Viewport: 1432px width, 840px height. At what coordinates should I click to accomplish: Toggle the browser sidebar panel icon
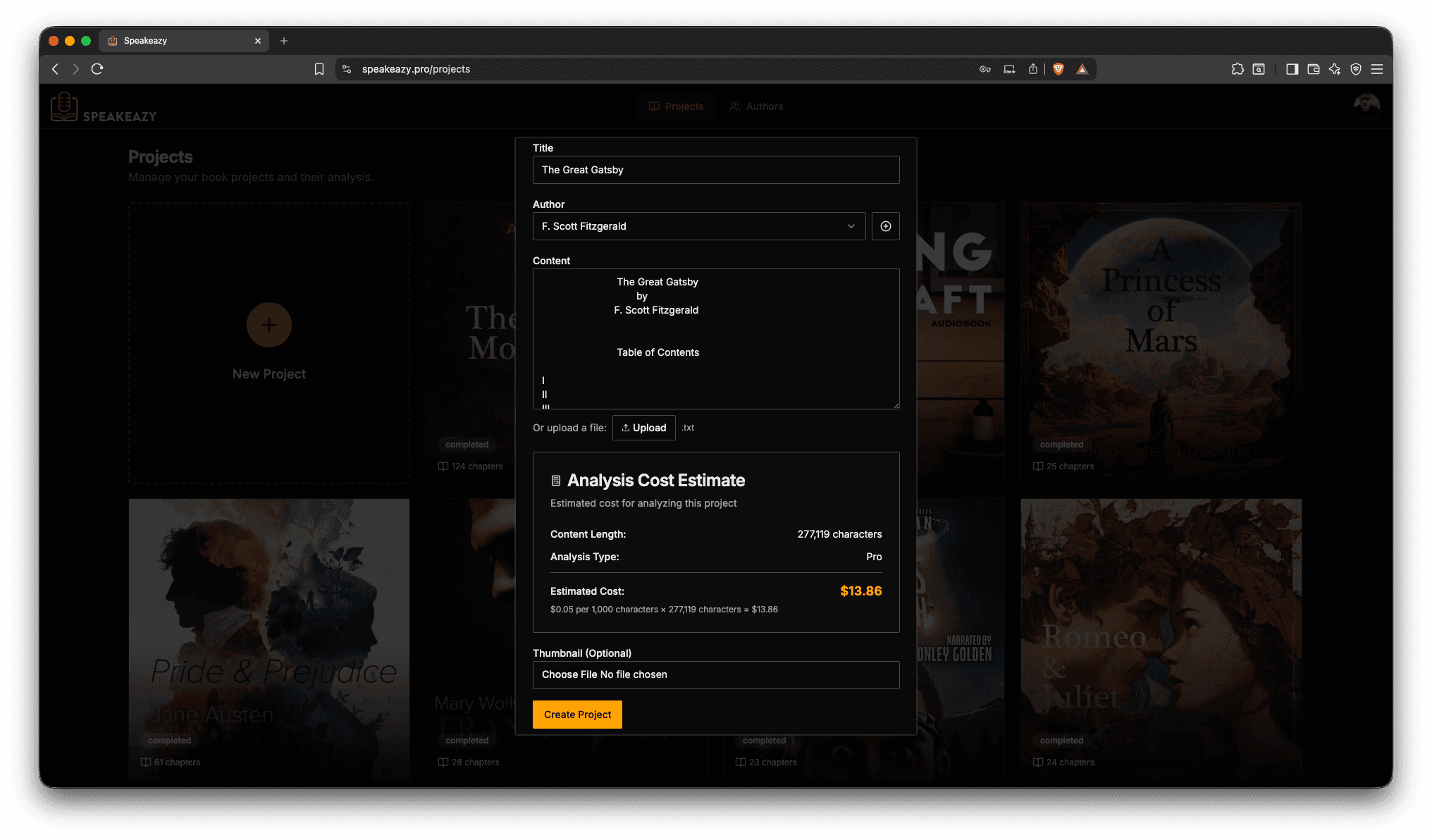click(x=1292, y=68)
